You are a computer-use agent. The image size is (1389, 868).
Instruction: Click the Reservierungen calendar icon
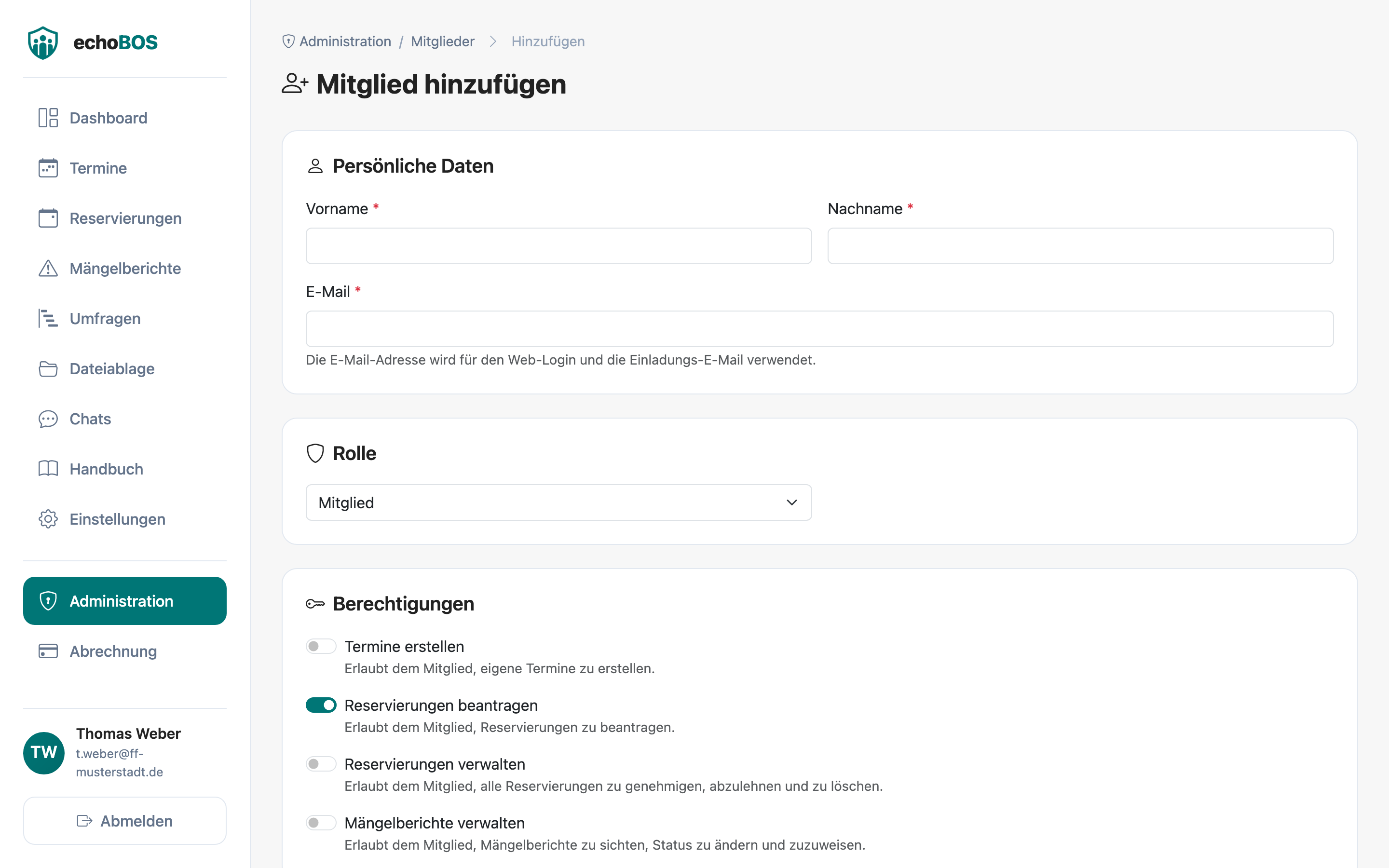coord(48,218)
